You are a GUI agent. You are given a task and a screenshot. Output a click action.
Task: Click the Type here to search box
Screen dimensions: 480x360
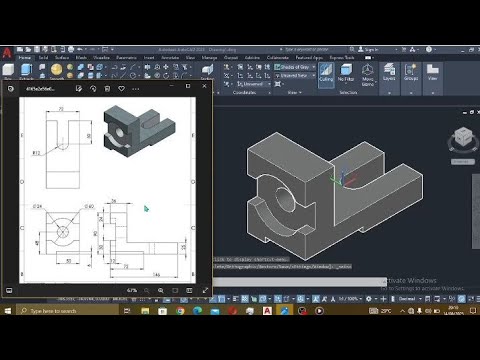pos(67,311)
